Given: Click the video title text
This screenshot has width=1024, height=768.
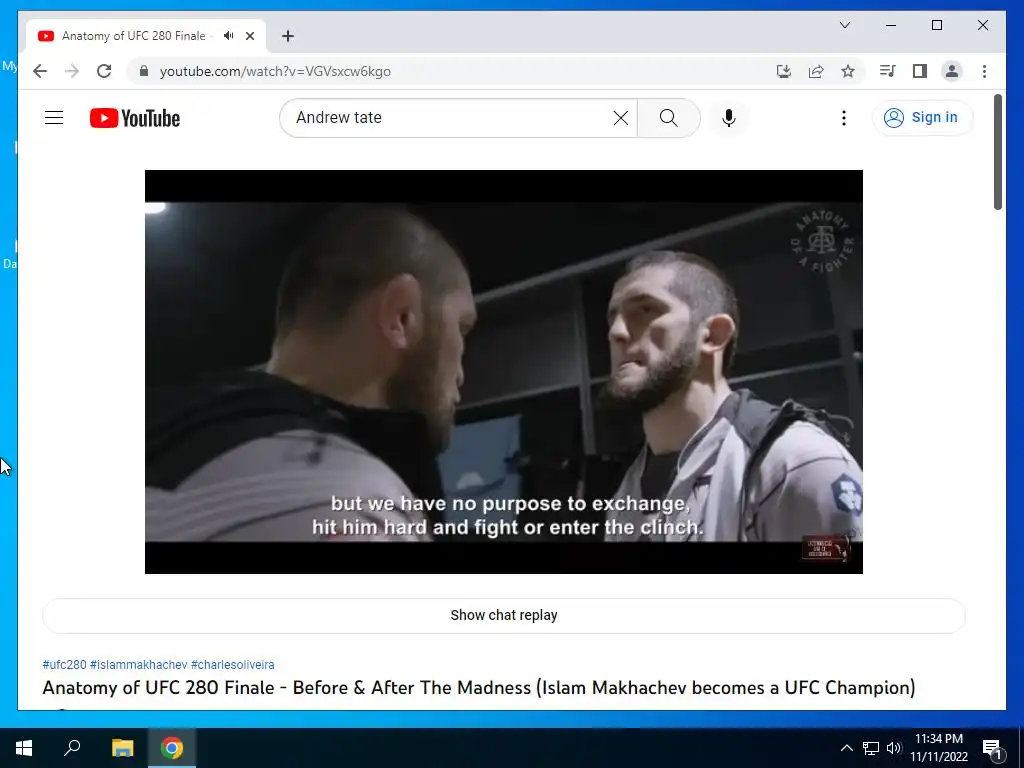Looking at the screenshot, I should point(479,688).
